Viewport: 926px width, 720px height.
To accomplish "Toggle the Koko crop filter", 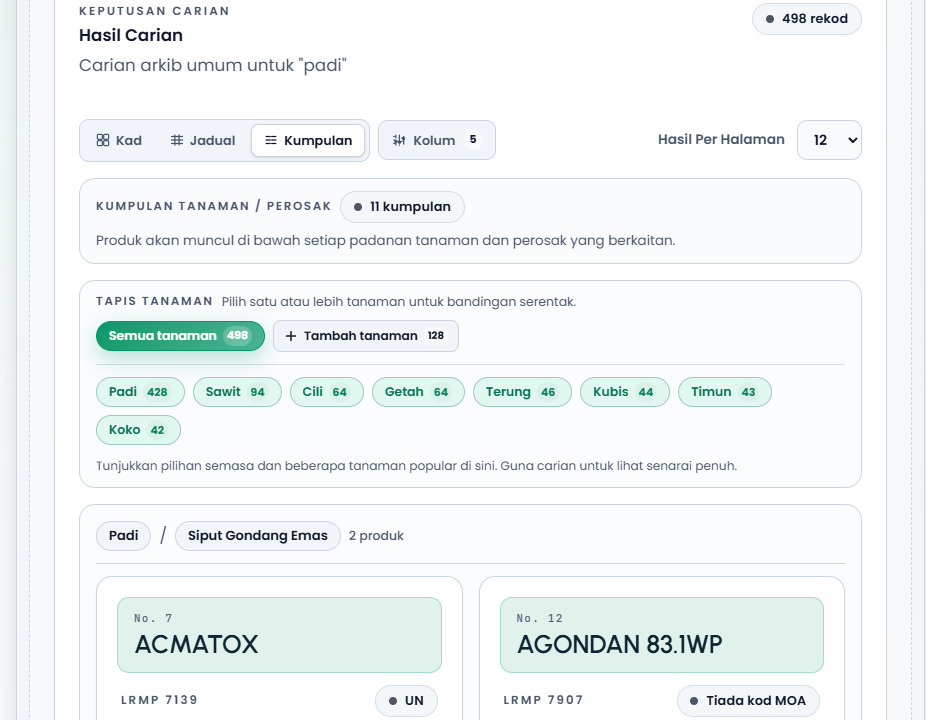I will pyautogui.click(x=138, y=429).
